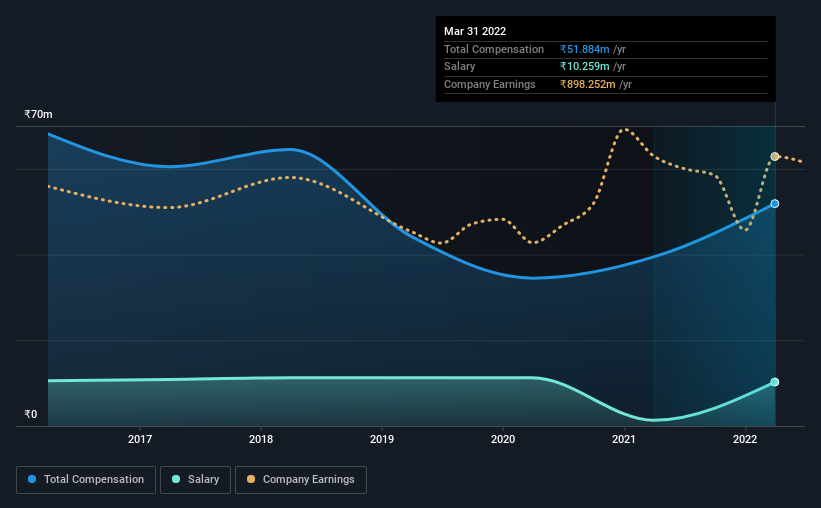The height and width of the screenshot is (508, 821).
Task: Click the 2017 x-axis label
Action: point(140,439)
